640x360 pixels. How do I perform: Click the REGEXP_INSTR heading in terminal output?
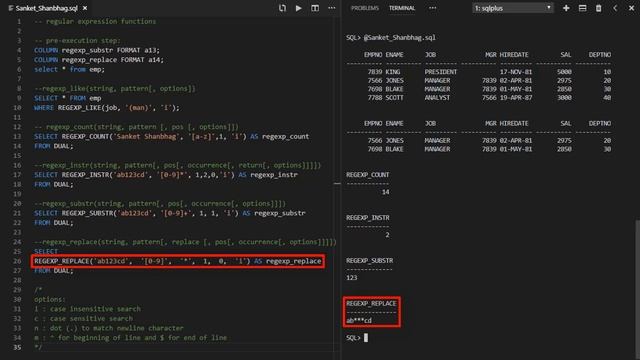coord(367,218)
